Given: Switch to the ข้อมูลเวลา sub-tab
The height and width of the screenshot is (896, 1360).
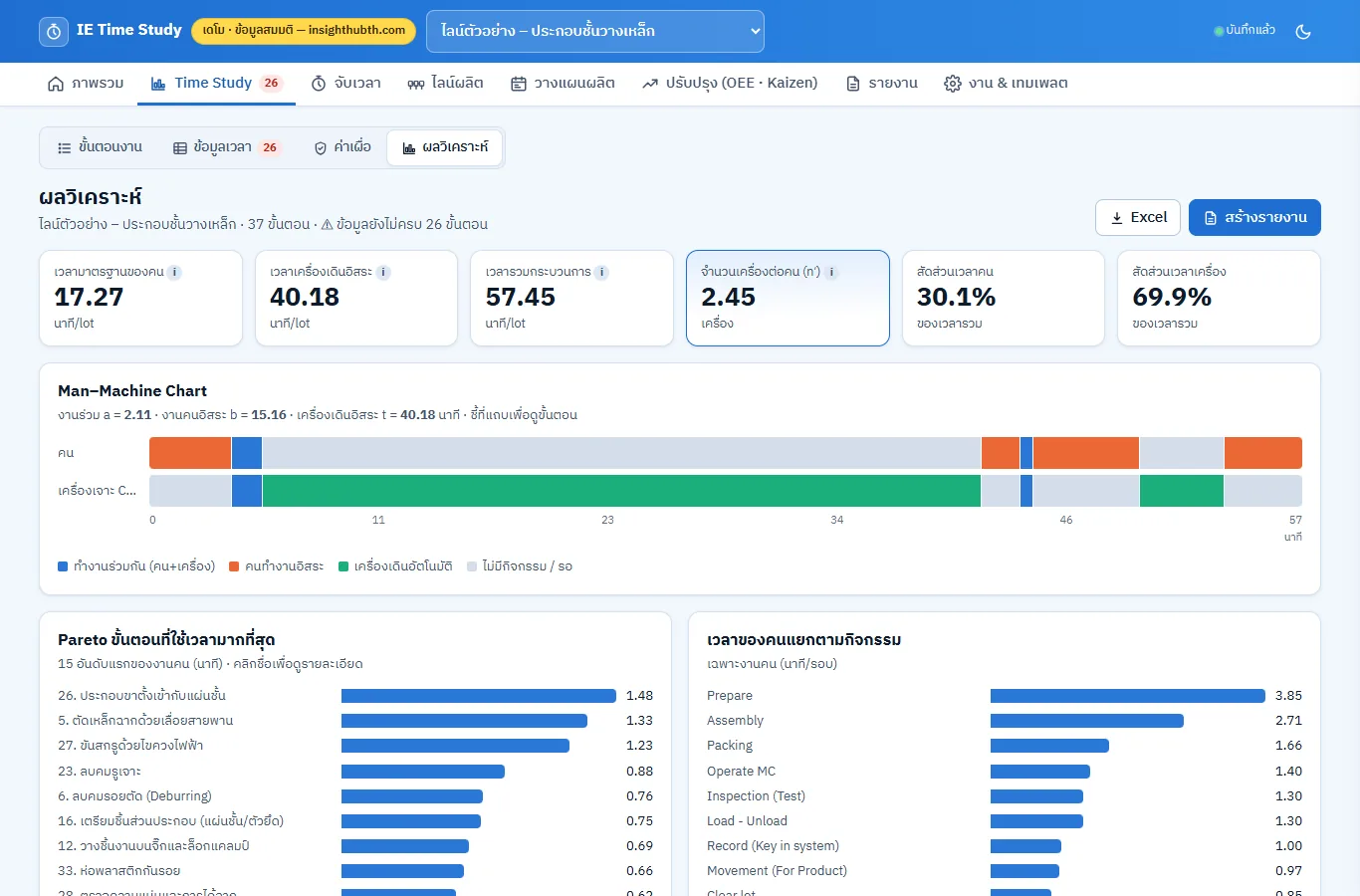Looking at the screenshot, I should [227, 147].
